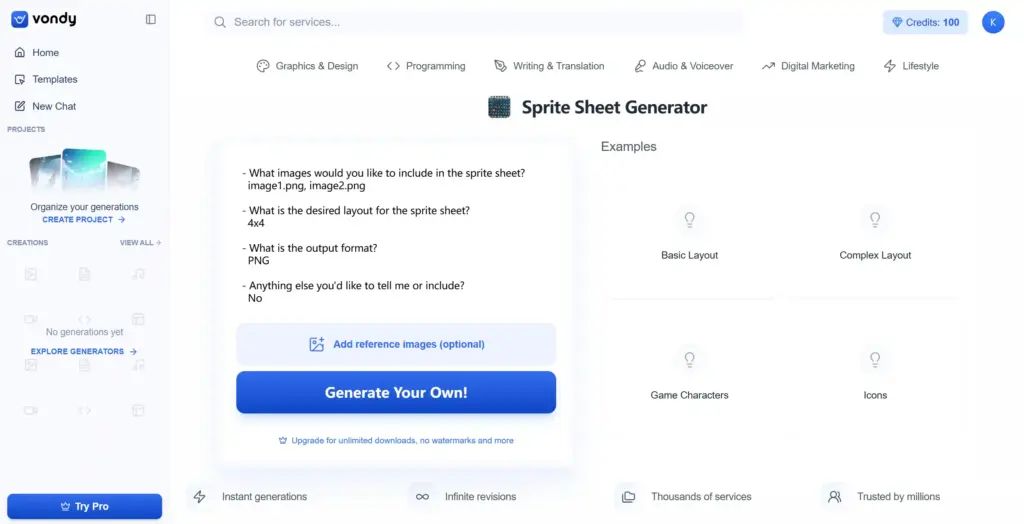Screen dimensions: 1024x524
Task: Click the Try Pro button
Action: (84, 506)
